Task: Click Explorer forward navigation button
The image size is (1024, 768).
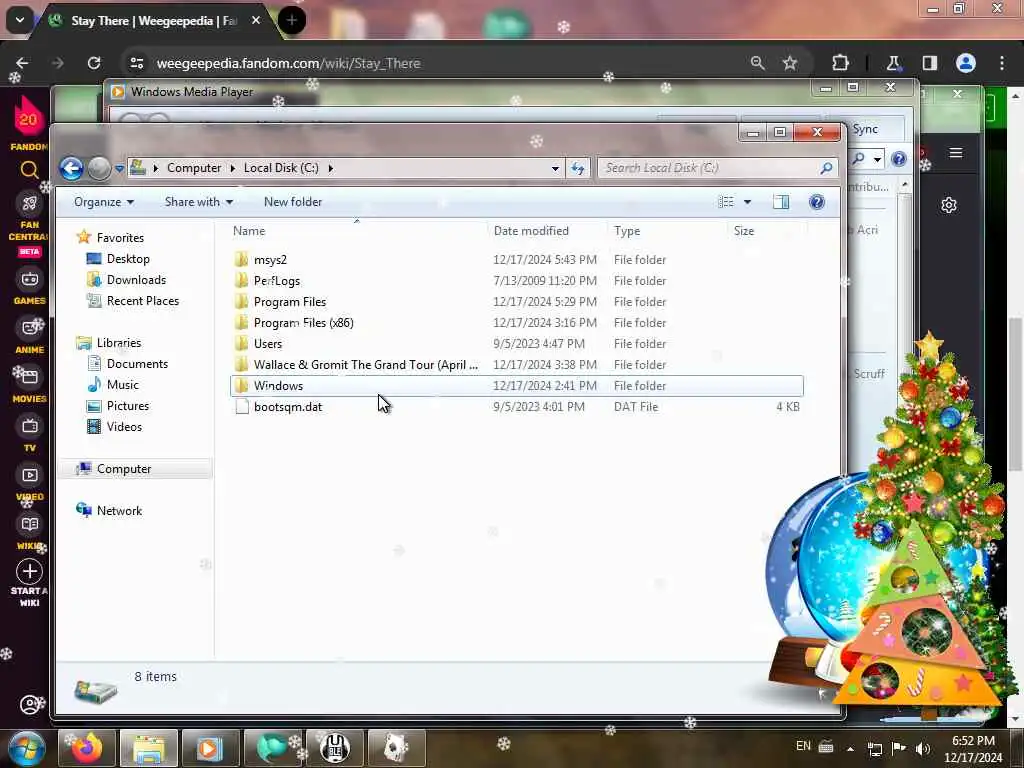Action: click(99, 168)
